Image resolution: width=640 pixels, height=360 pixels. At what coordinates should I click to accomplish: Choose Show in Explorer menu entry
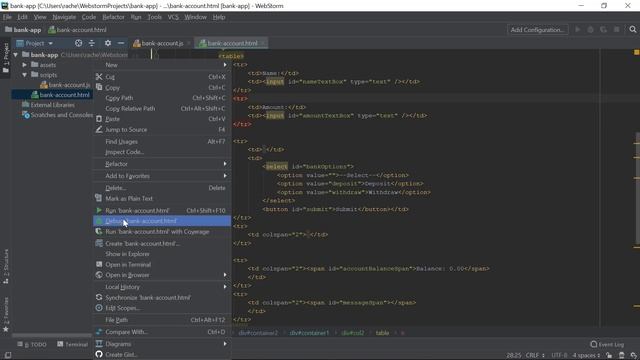coord(162,254)
